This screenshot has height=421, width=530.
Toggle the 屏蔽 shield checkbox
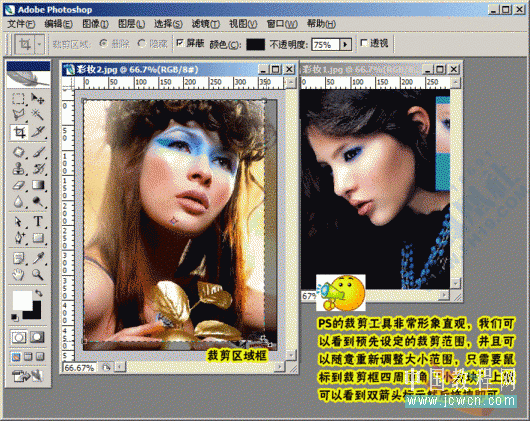(180, 43)
